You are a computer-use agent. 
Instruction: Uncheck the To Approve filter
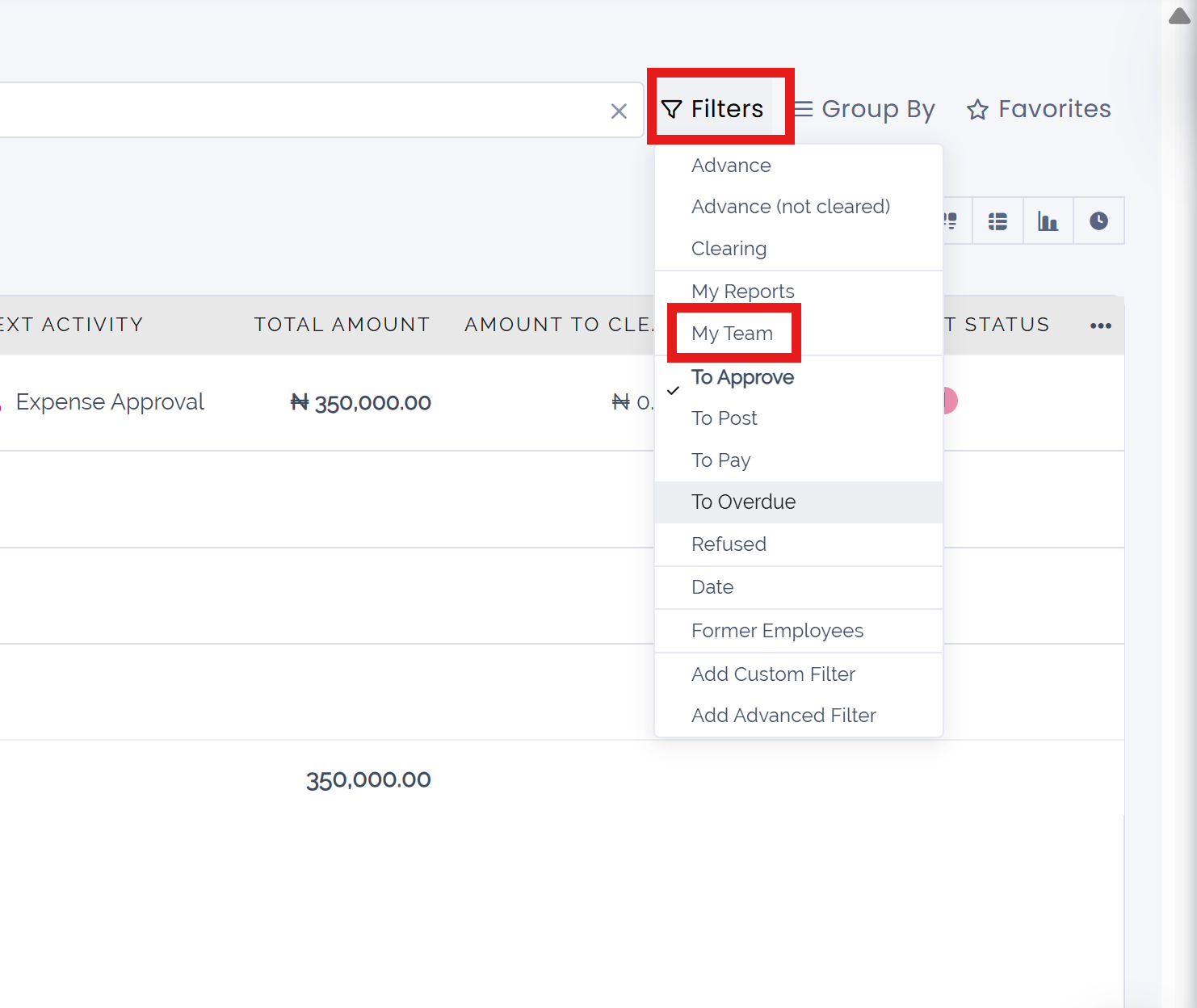(x=742, y=378)
